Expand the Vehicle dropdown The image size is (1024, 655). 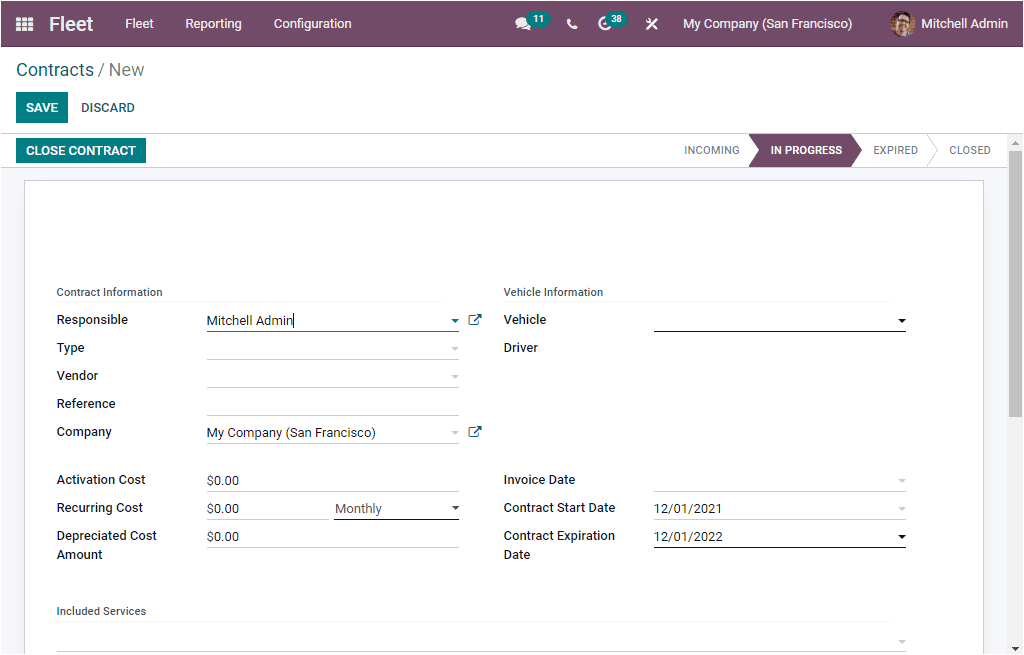[900, 319]
